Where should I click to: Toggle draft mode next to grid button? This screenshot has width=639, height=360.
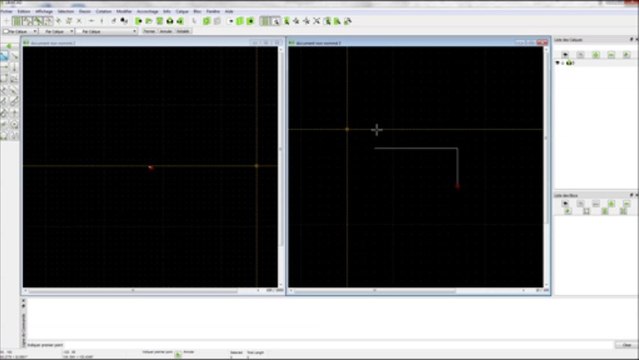276,21
